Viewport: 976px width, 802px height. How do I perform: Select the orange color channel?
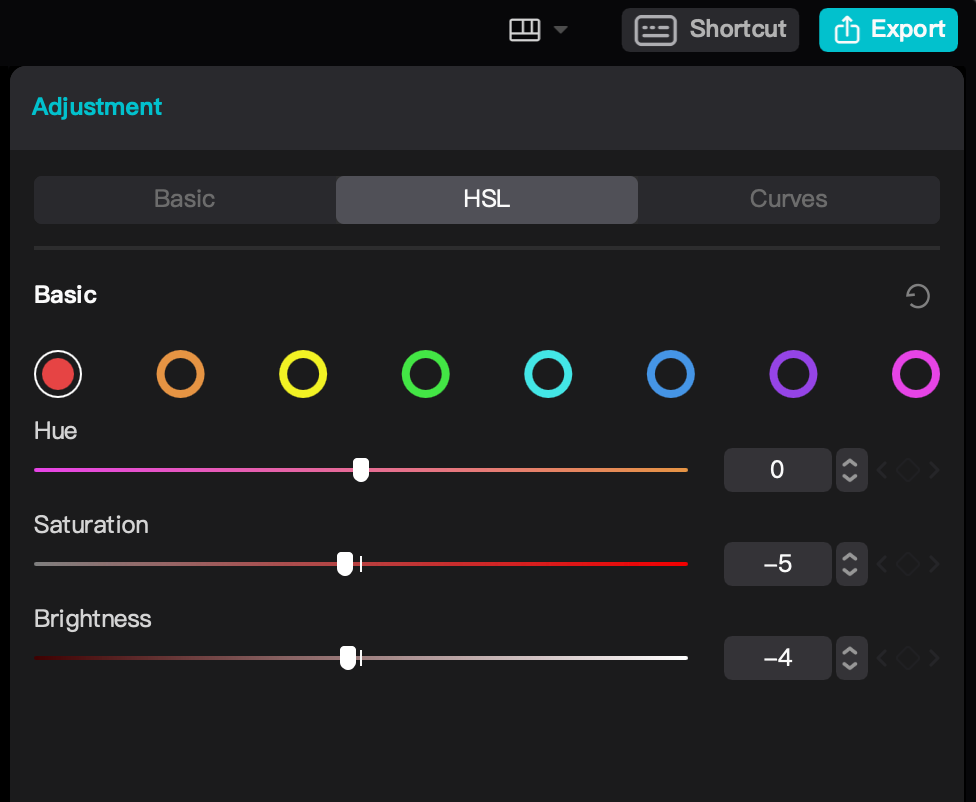[180, 374]
